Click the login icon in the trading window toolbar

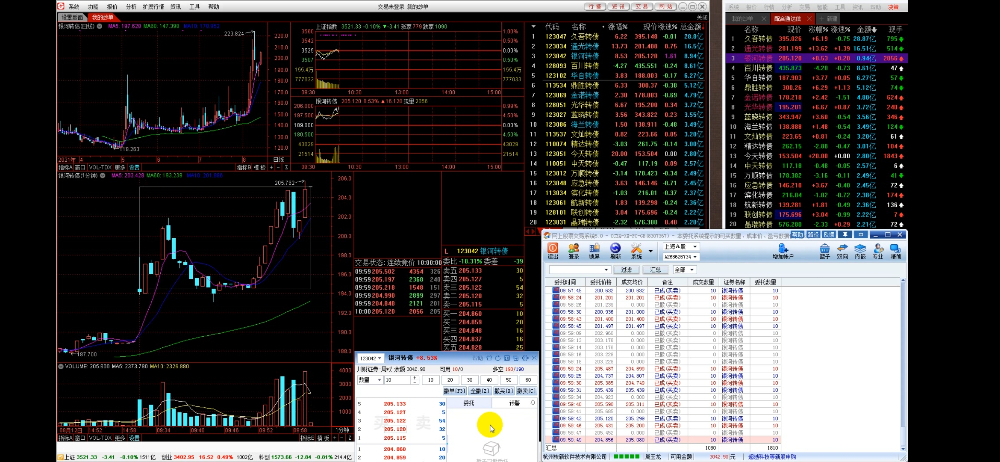click(x=574, y=250)
